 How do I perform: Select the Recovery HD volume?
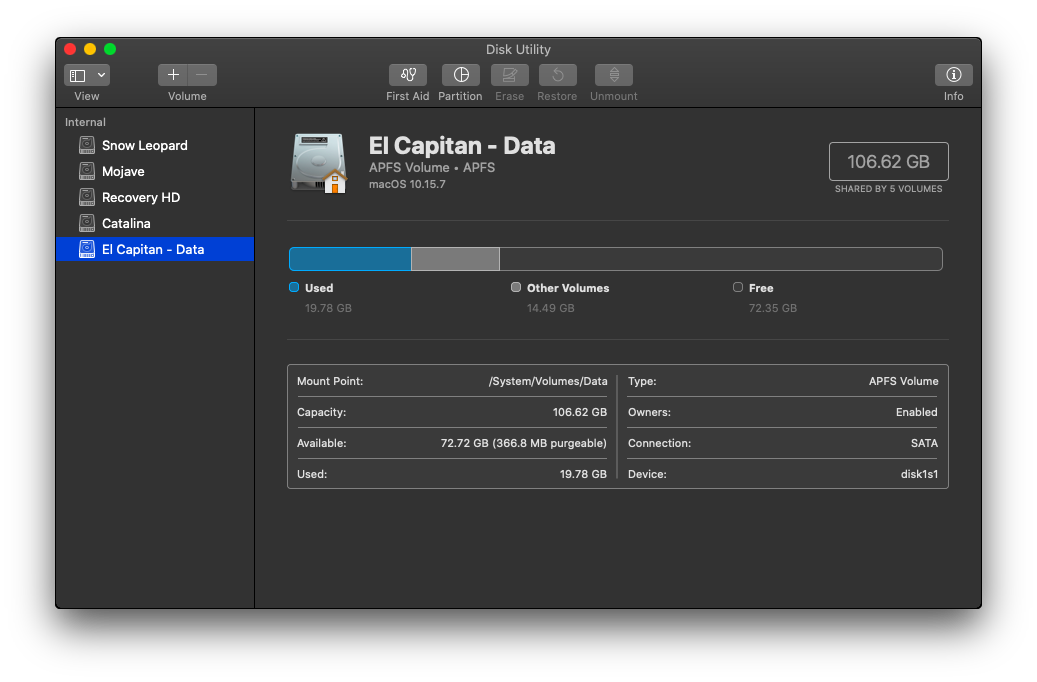[155, 197]
